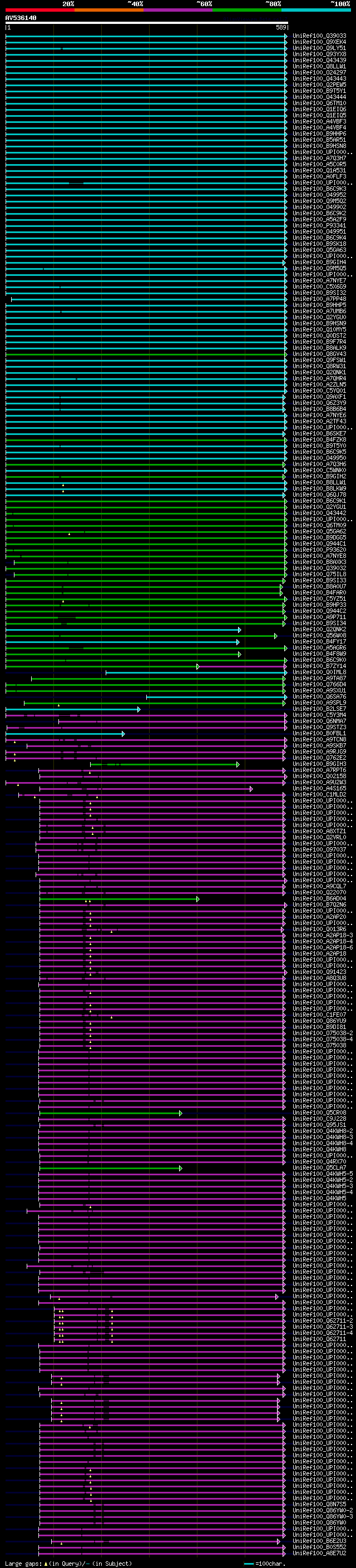Open hit UniRef100_C5WNK0
The width and height of the screenshot is (356, 1568).
click(319, 471)
